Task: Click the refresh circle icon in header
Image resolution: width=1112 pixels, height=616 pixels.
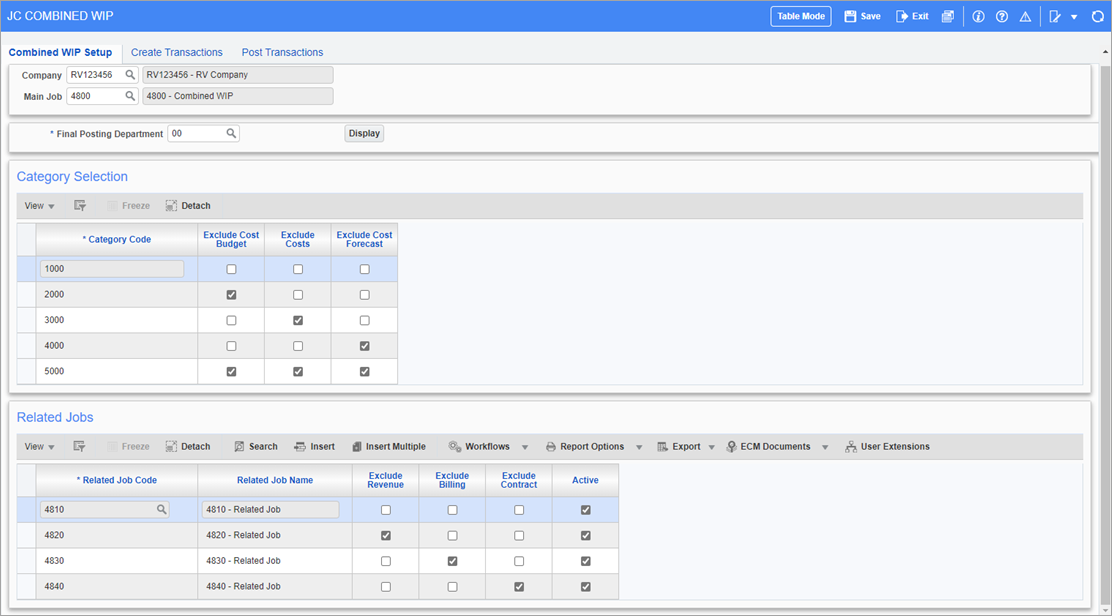Action: [1097, 16]
